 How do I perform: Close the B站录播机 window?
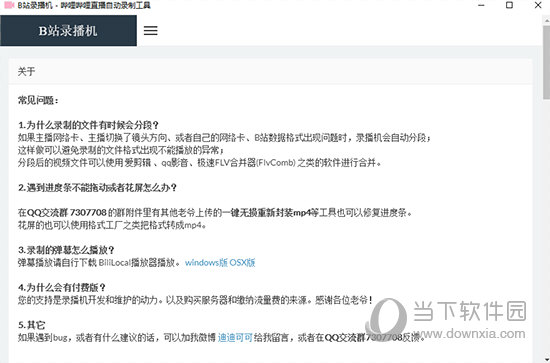coord(538,5)
